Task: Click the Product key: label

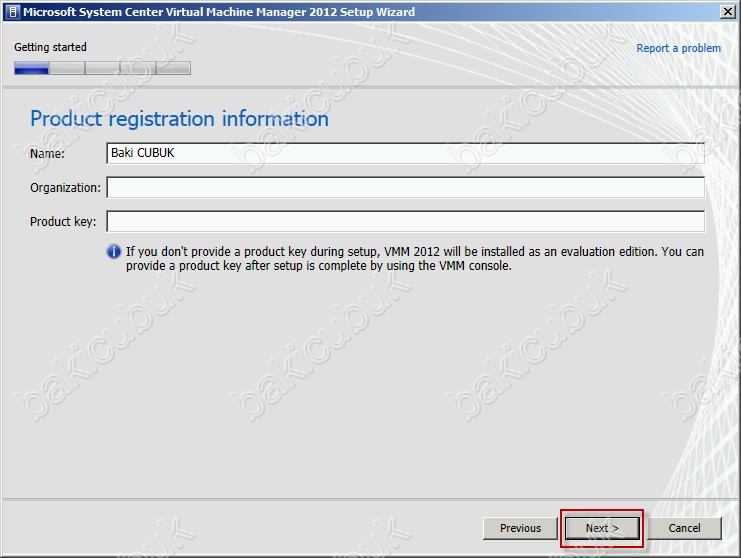Action: pyautogui.click(x=63, y=222)
